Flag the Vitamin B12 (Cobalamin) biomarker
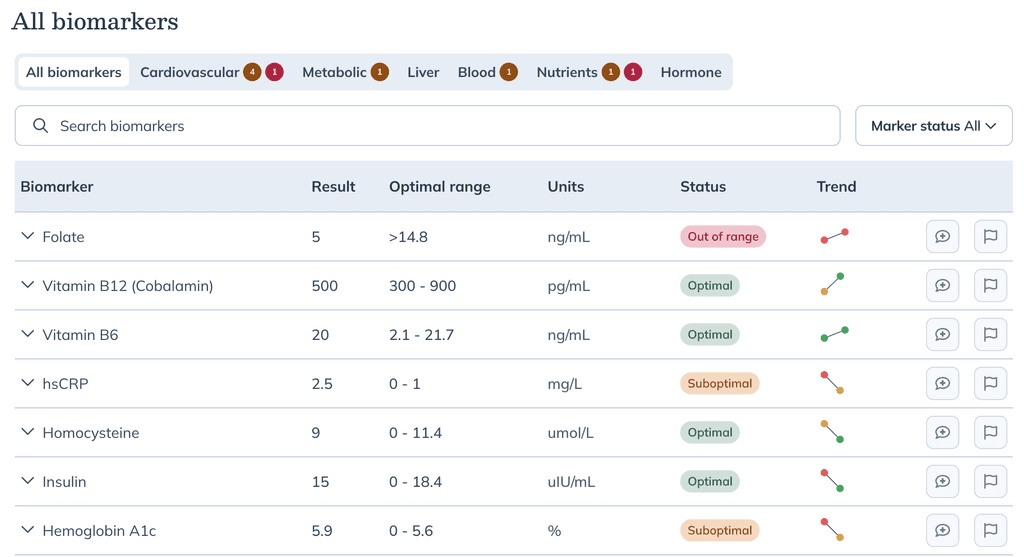This screenshot has width=1024, height=557. coord(990,285)
